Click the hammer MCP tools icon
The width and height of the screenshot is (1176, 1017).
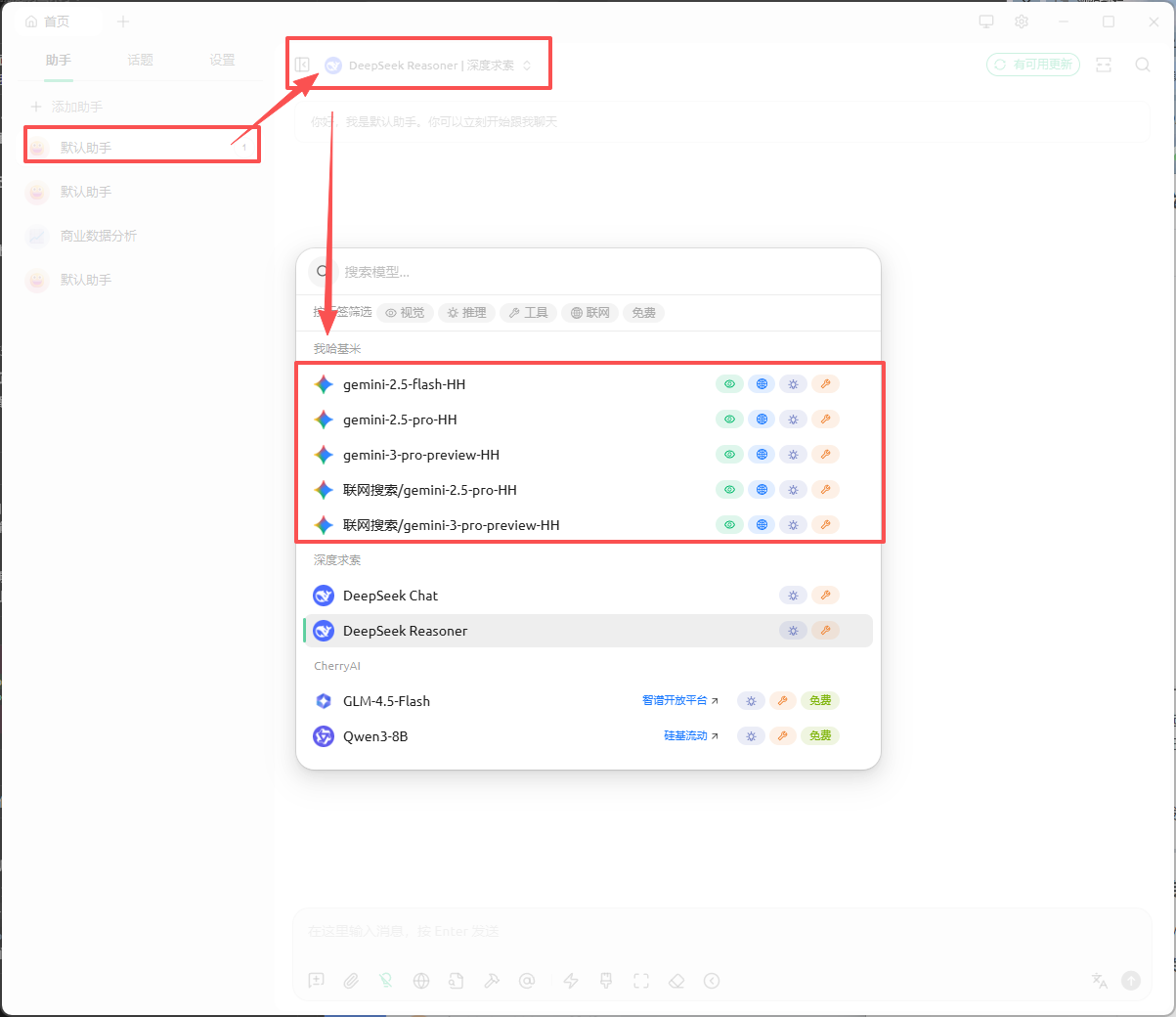tap(492, 981)
